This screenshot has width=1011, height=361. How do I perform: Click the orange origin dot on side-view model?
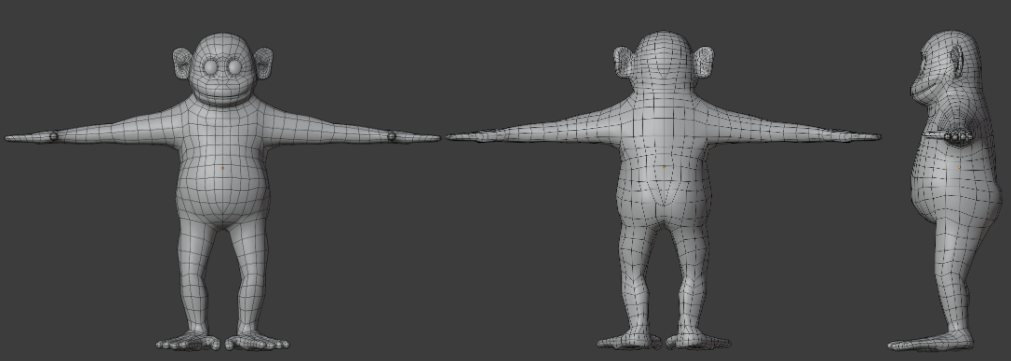pyautogui.click(x=959, y=167)
